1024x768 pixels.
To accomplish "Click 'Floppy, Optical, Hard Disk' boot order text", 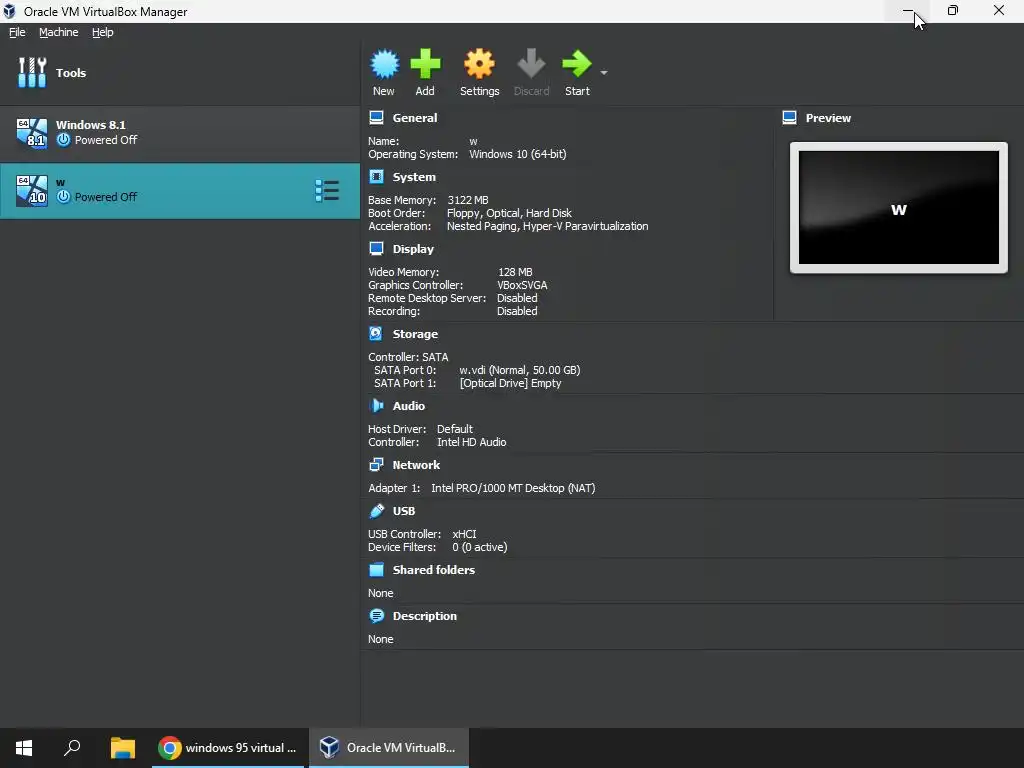I will pyautogui.click(x=509, y=213).
